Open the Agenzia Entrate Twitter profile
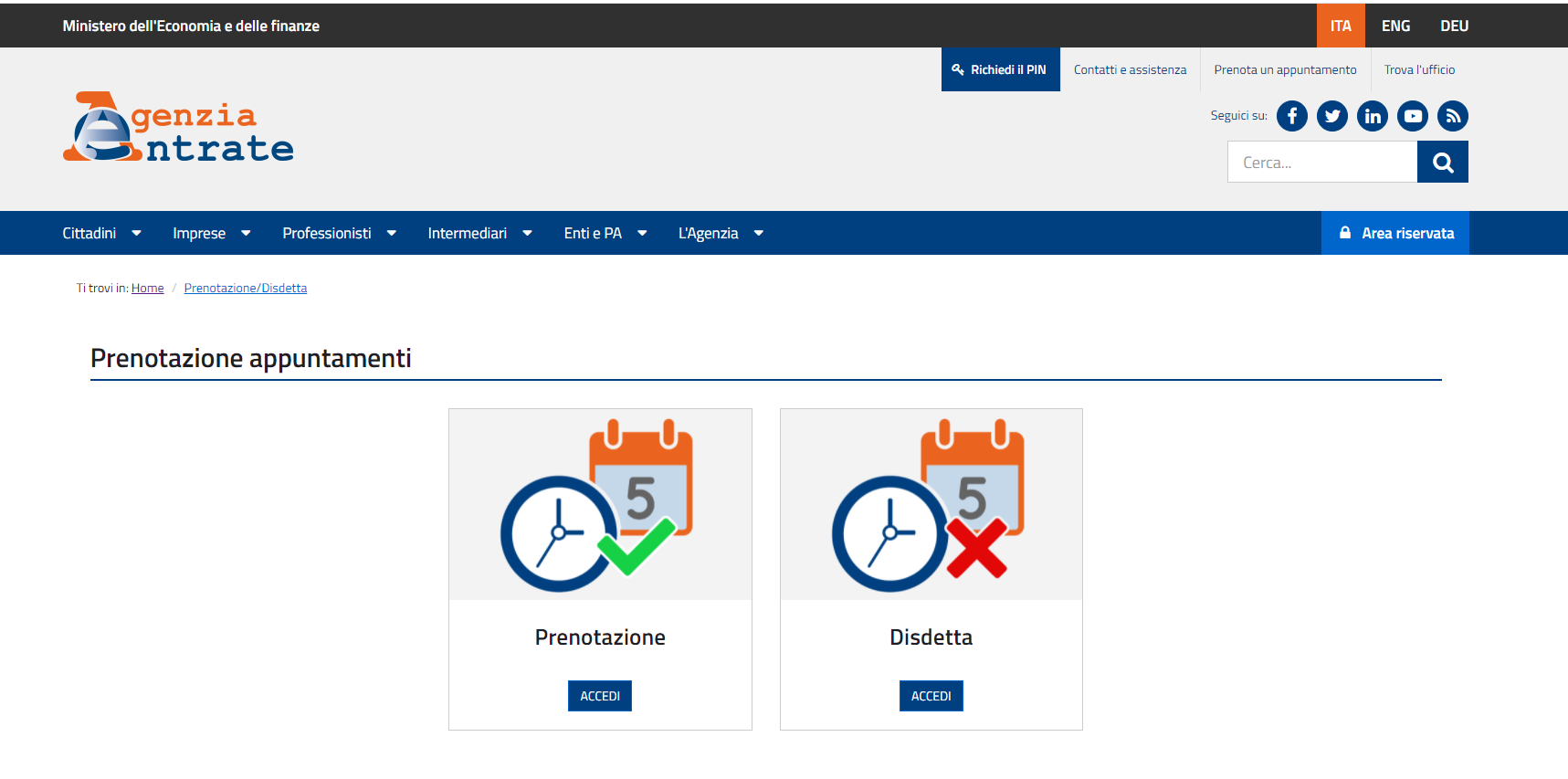The height and width of the screenshot is (779, 1568). coord(1331,116)
